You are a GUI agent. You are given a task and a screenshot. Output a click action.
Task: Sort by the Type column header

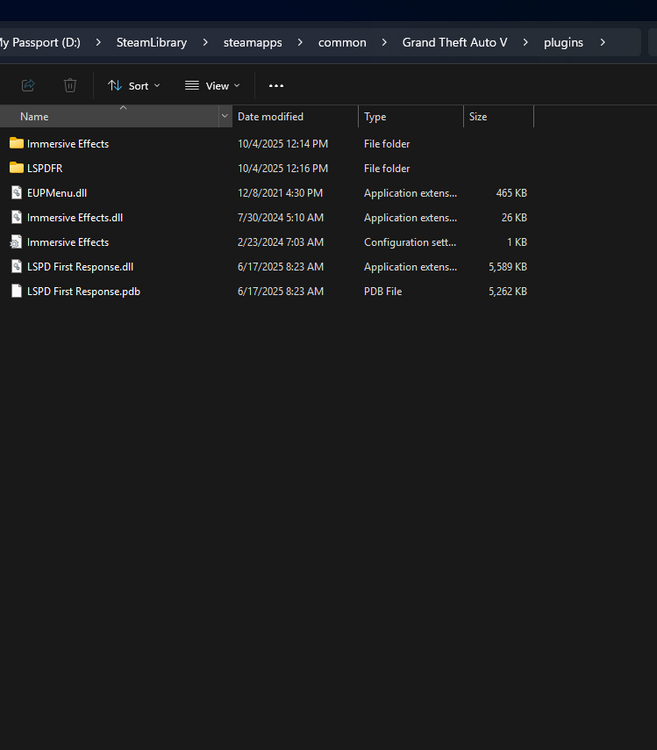(410, 116)
